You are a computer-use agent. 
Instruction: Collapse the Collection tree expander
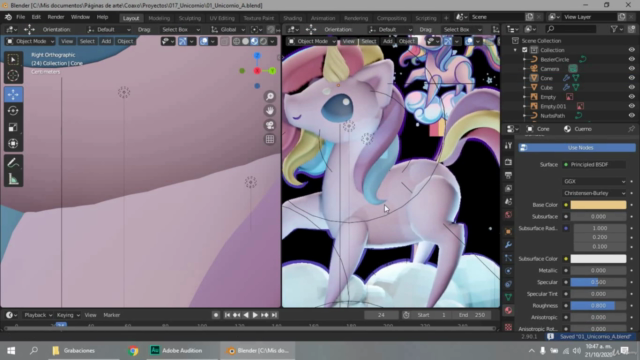[x=515, y=50]
